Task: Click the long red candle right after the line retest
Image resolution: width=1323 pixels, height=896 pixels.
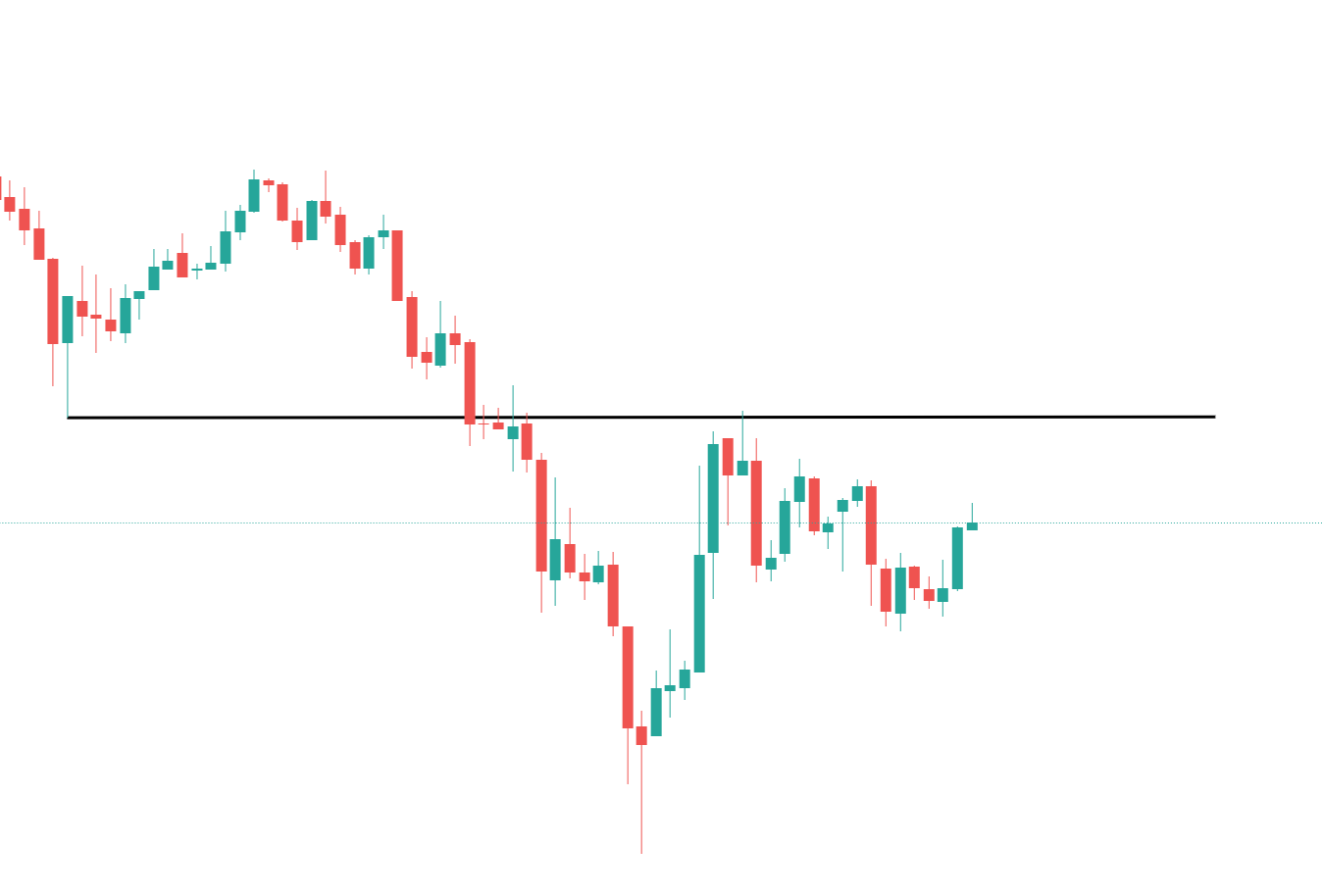Action: (756, 513)
